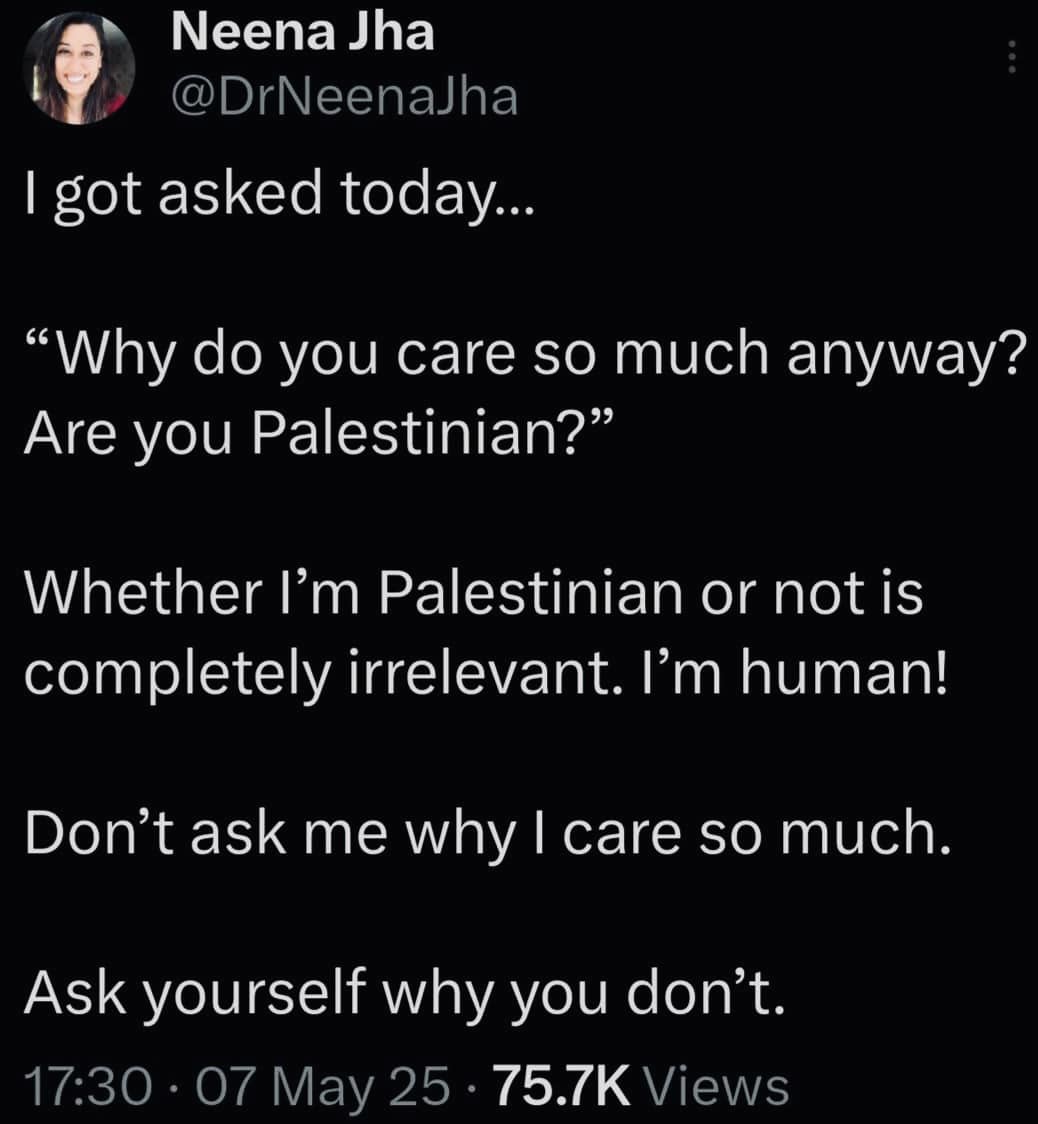Click the "Whether I'm Palestinian or not is" line
The height and width of the screenshot is (1124, 1038).
coord(474,594)
